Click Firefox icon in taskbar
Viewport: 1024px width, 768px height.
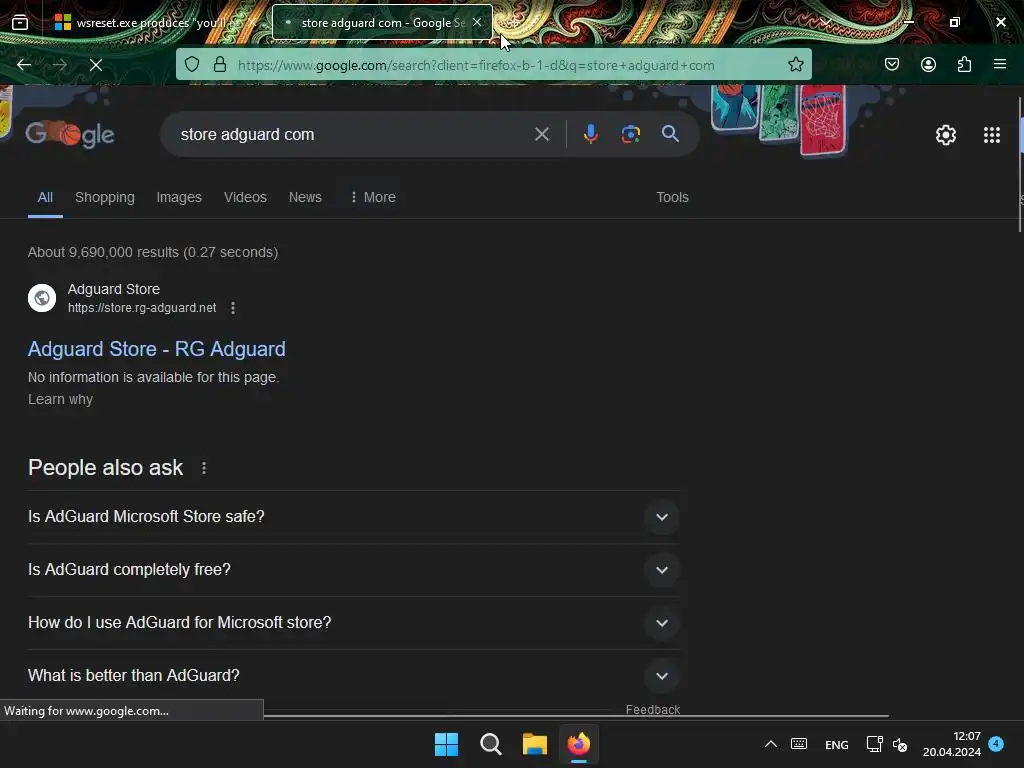[x=579, y=744]
